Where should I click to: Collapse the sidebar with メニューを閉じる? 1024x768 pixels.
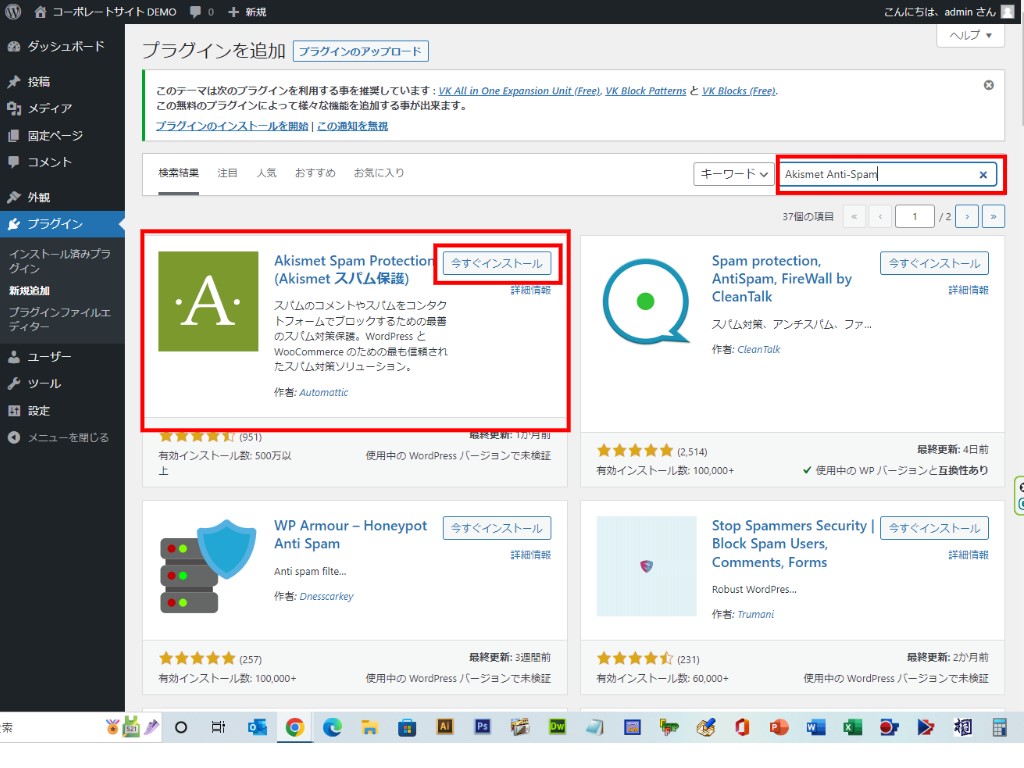[67, 437]
